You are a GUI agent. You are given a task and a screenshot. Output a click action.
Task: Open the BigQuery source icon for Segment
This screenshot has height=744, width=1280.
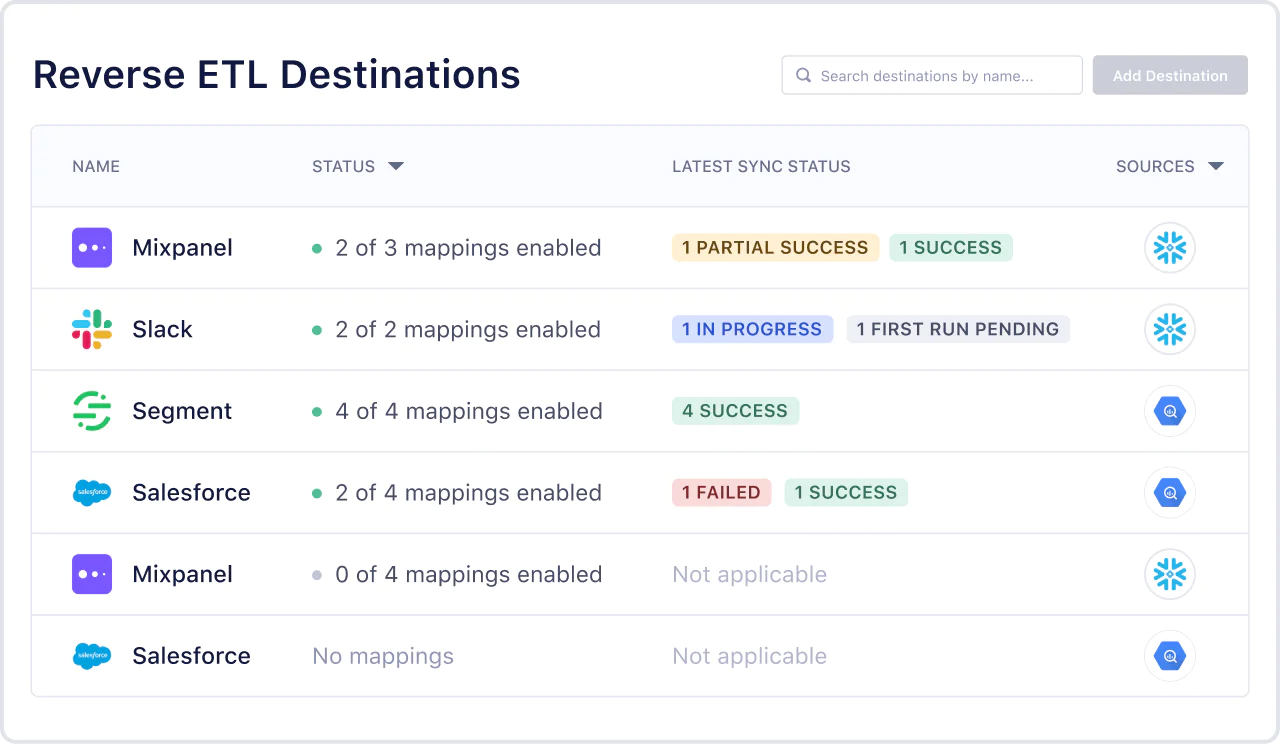[x=1170, y=411]
